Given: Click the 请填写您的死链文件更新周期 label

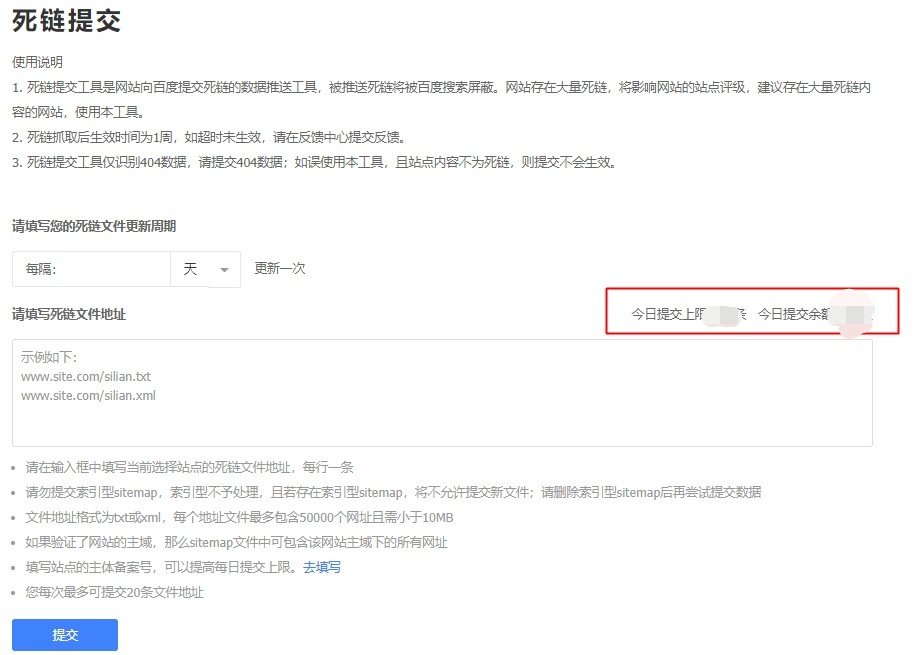Looking at the screenshot, I should point(94,226).
